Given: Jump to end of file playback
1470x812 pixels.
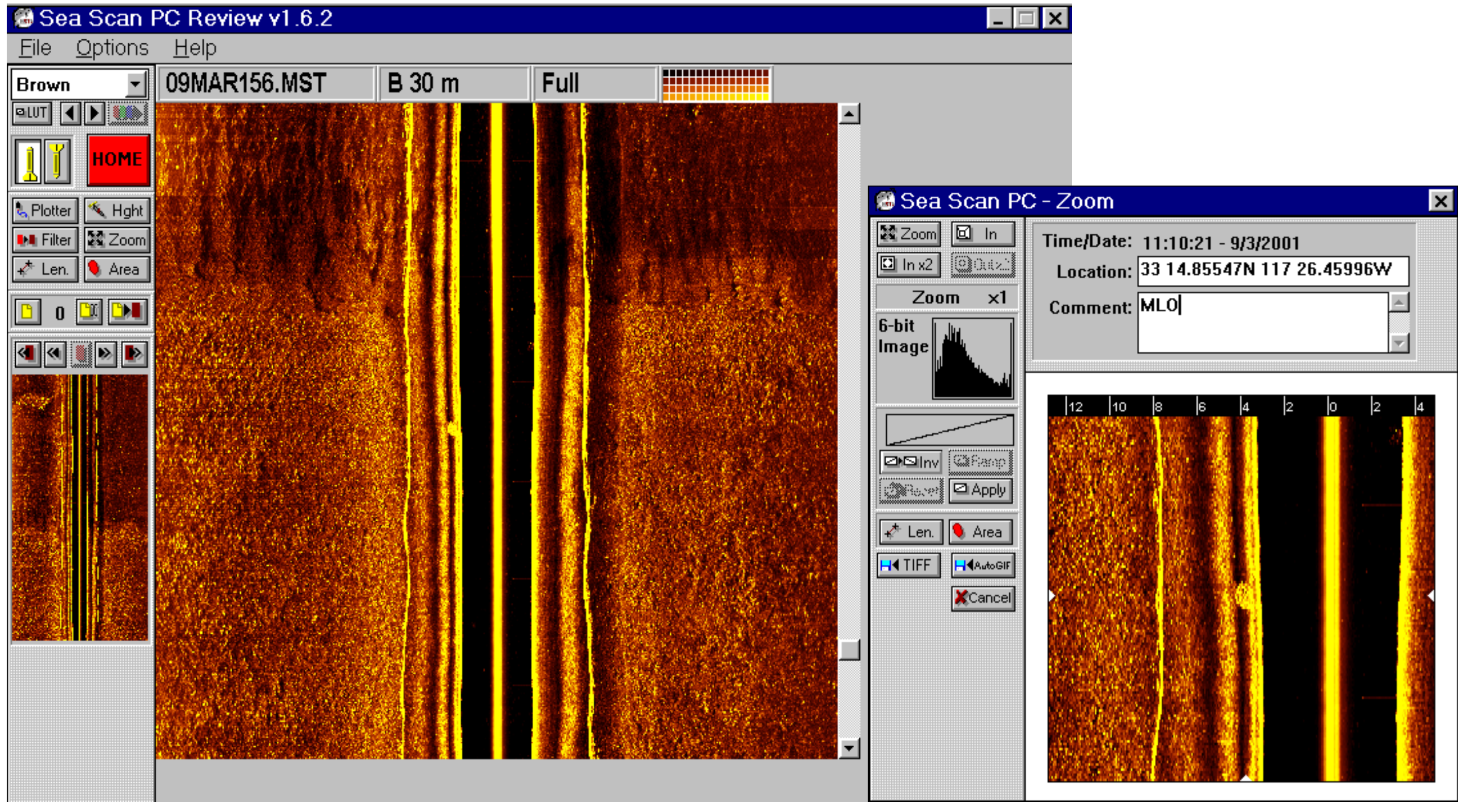Looking at the screenshot, I should pos(134,354).
